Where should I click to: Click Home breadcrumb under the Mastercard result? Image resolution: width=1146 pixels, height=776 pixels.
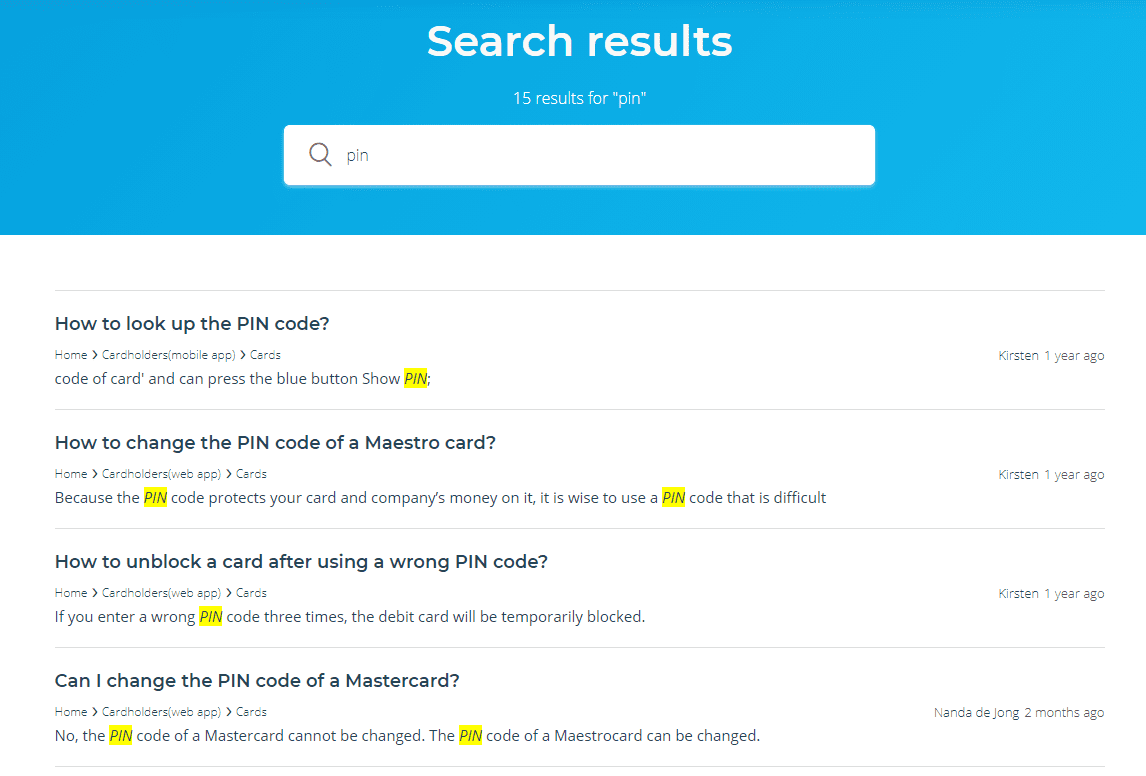click(x=71, y=712)
